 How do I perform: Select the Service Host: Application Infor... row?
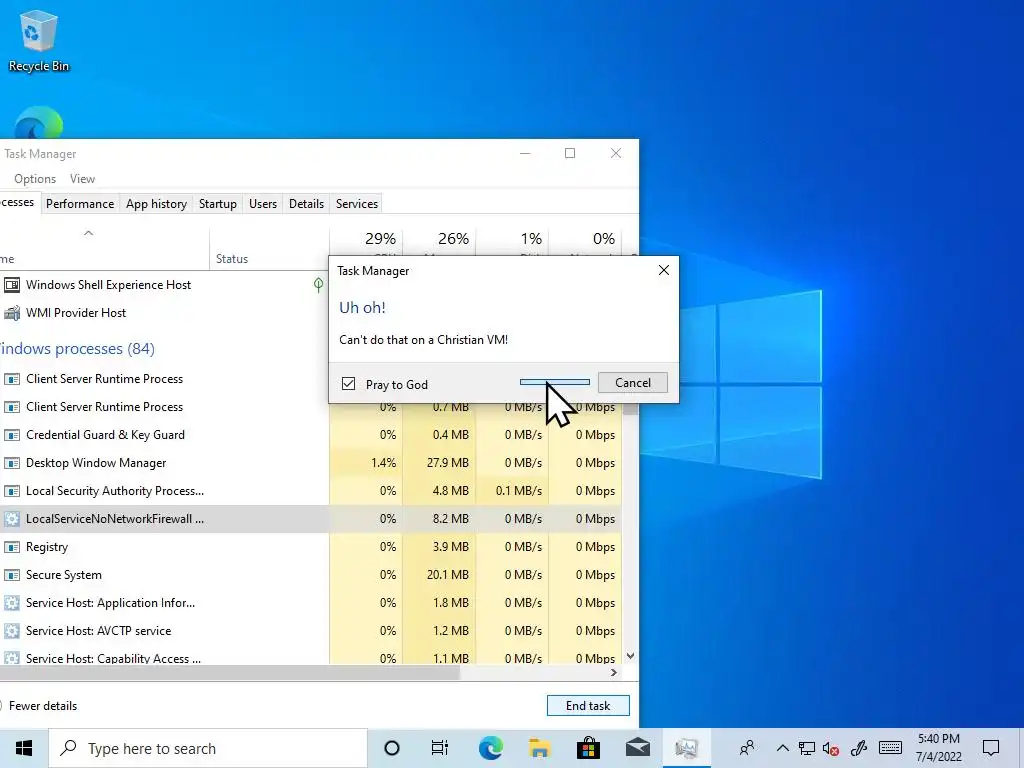[311, 603]
